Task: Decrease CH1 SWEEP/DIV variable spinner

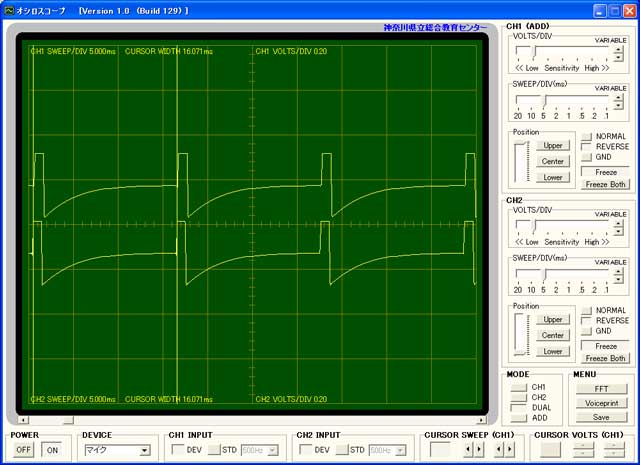Action: coord(618,106)
